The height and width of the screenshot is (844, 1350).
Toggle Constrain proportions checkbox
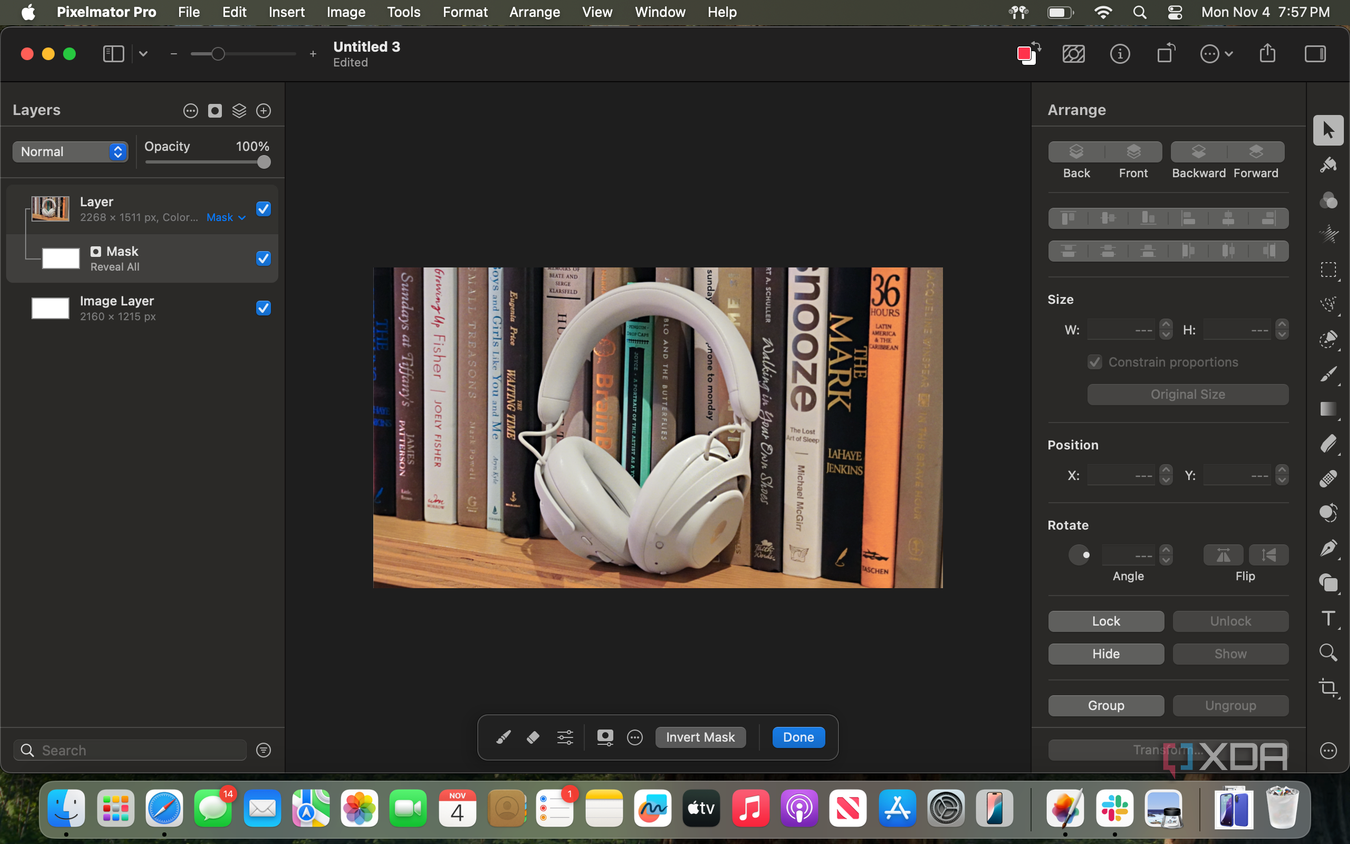[x=1095, y=362]
